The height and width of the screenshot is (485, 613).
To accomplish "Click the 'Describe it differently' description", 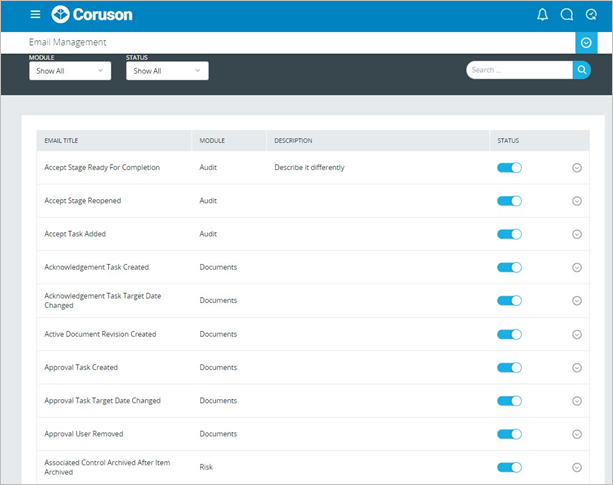I will (x=309, y=167).
